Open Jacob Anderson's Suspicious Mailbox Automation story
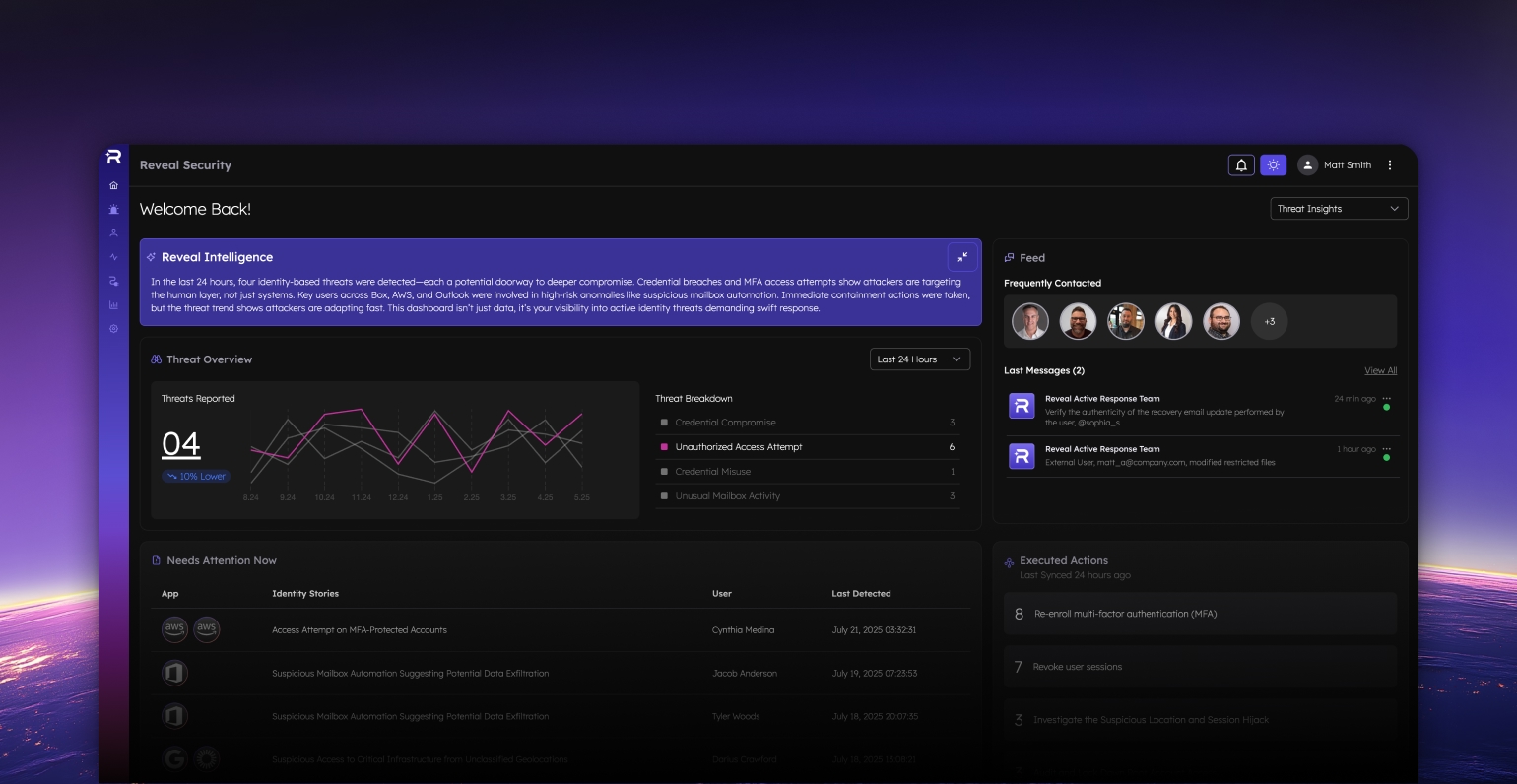Image resolution: width=1517 pixels, height=784 pixels. (x=410, y=674)
